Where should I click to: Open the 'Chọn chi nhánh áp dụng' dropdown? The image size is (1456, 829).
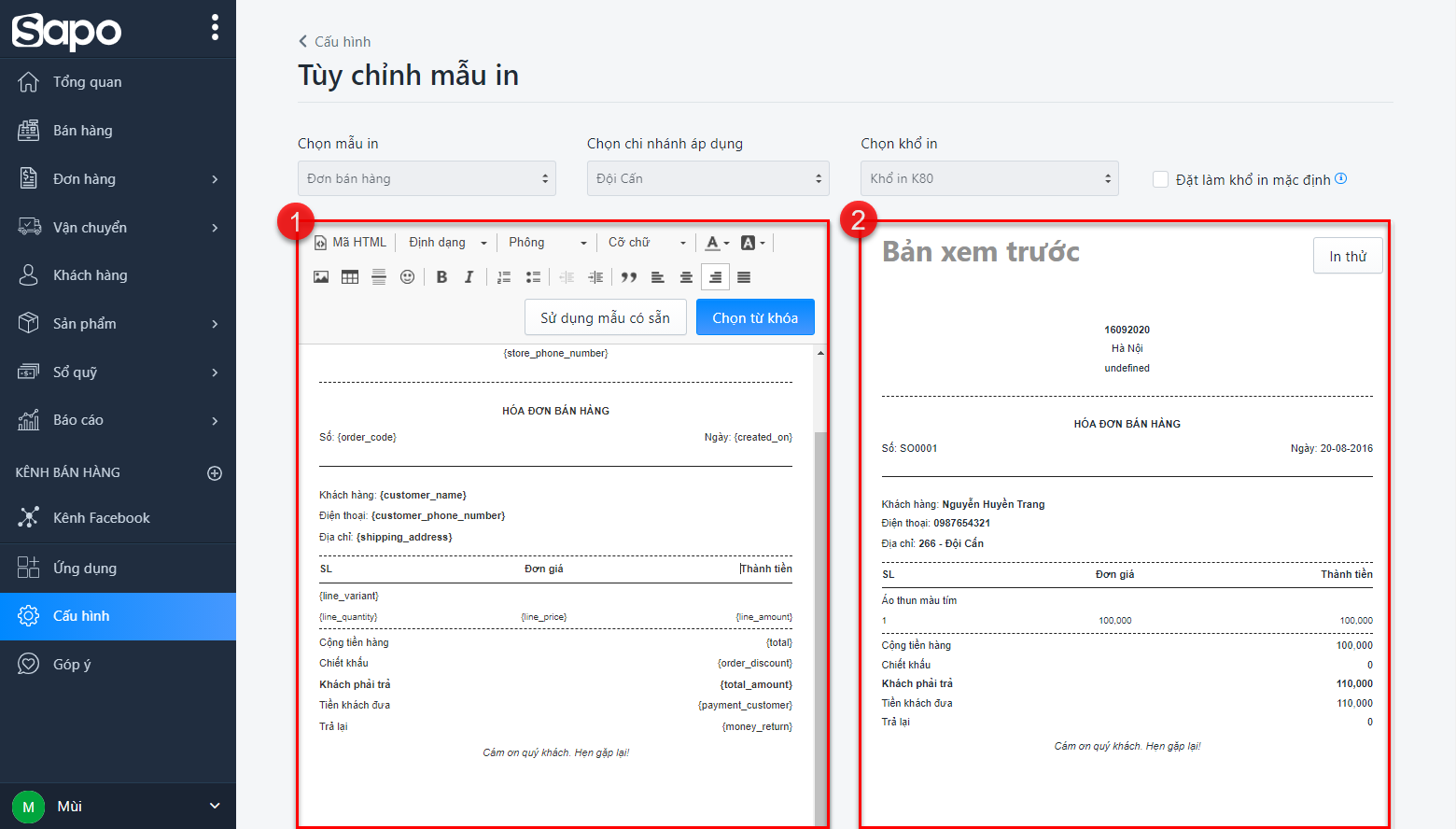pos(708,178)
